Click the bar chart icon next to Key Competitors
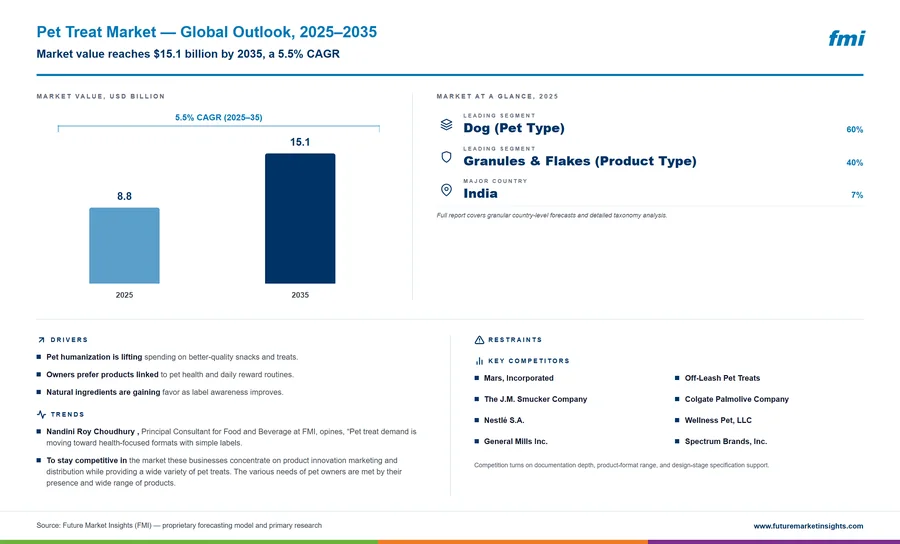This screenshot has width=900, height=544. click(x=479, y=361)
